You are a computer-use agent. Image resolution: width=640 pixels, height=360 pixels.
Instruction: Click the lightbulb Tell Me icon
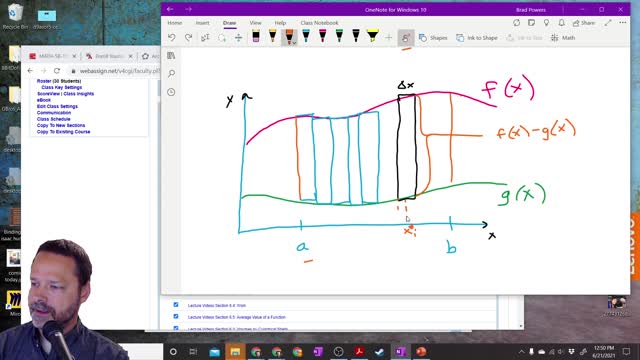[547, 23]
